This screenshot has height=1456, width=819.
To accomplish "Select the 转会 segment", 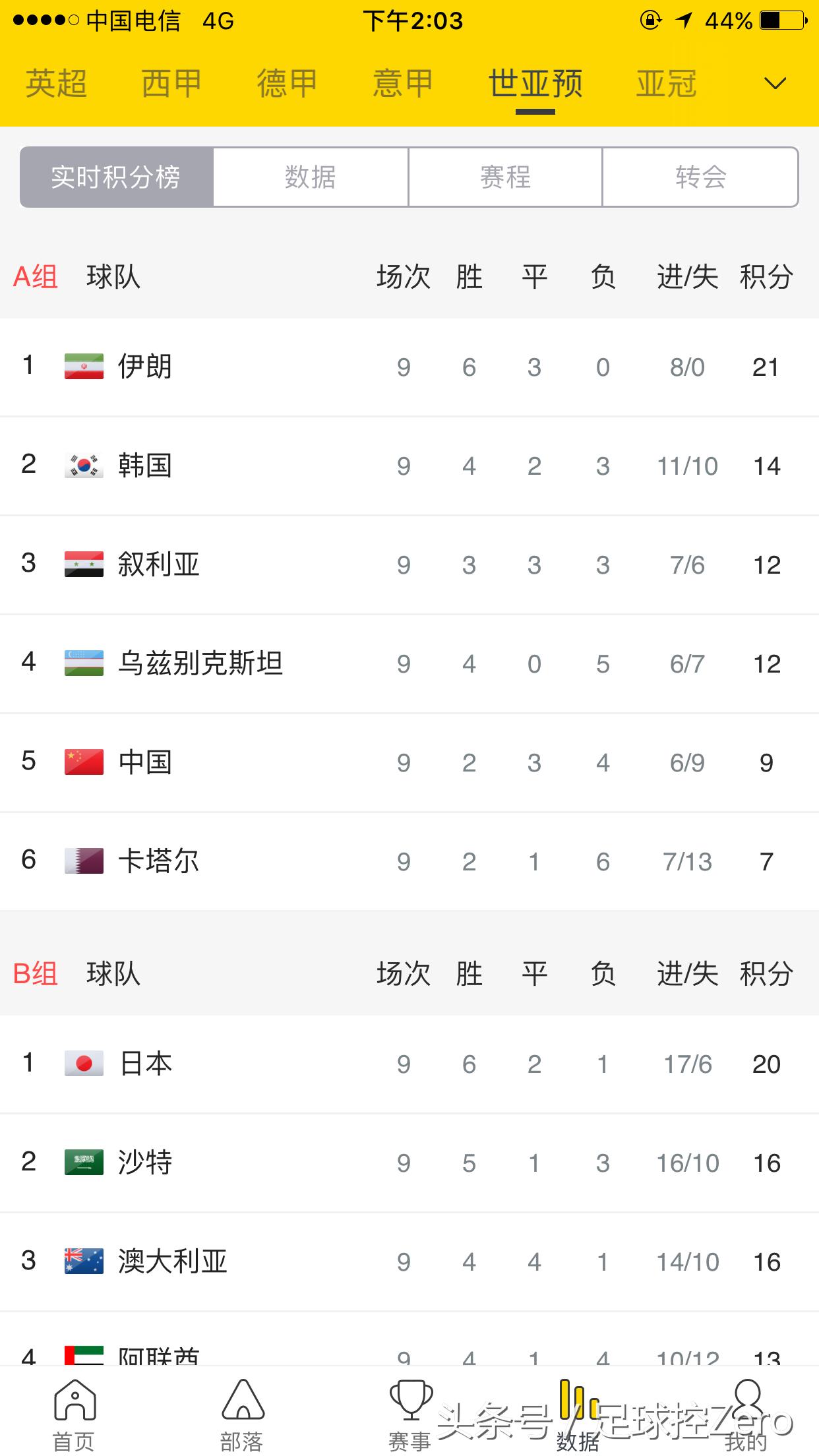I will [701, 177].
